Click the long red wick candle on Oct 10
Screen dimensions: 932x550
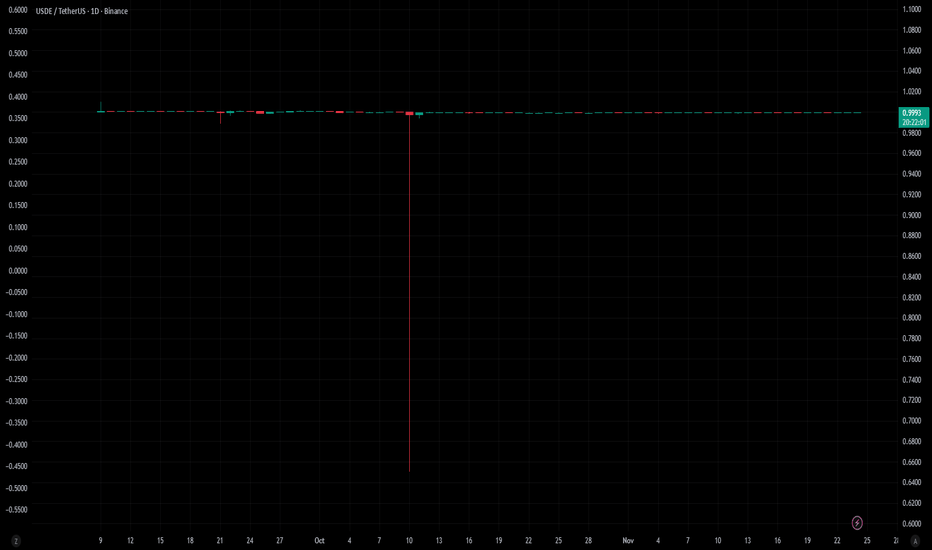[410, 291]
